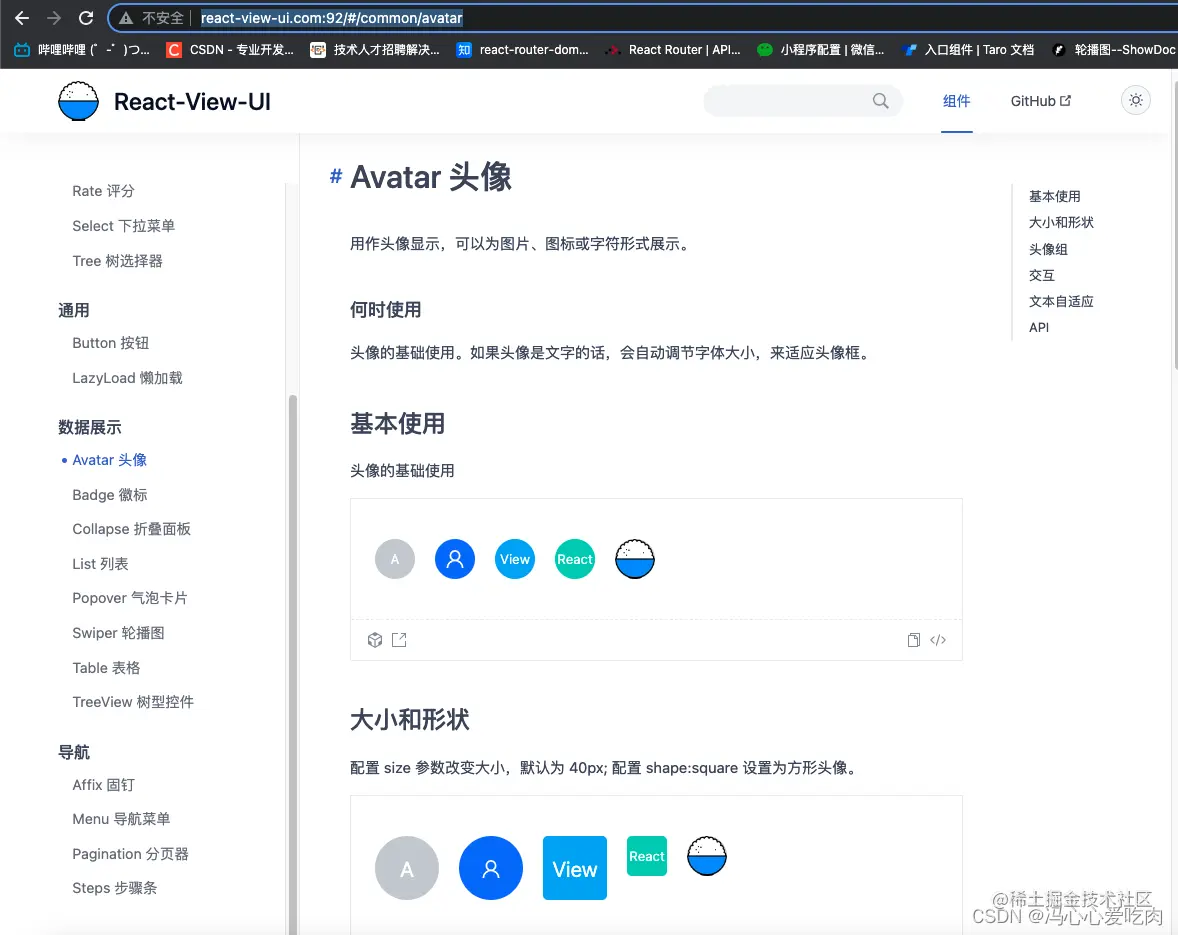Click the Swiper 轮播图 sidebar entry
1178x935 pixels.
pos(117,632)
